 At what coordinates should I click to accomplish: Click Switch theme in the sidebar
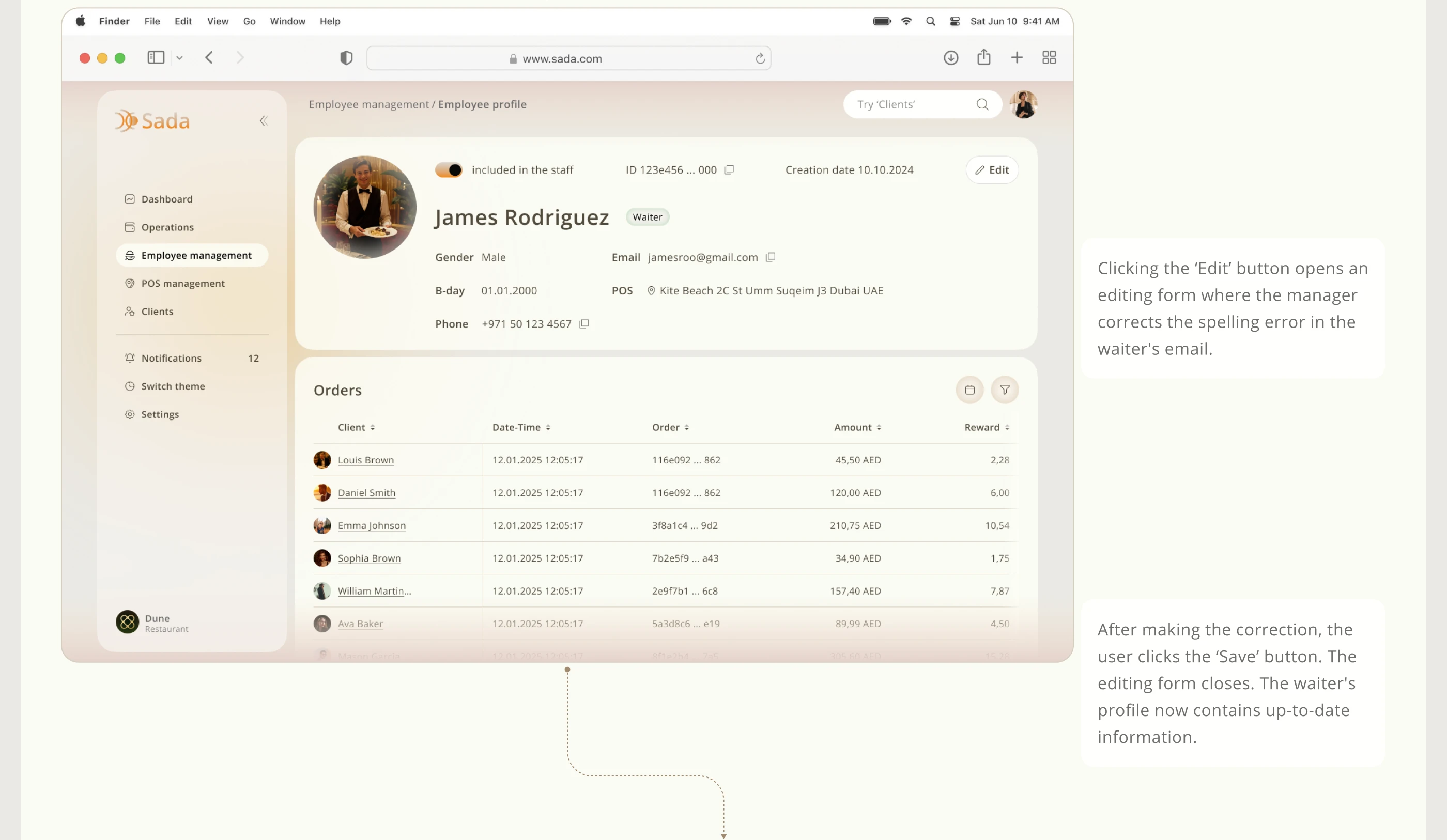(x=173, y=386)
